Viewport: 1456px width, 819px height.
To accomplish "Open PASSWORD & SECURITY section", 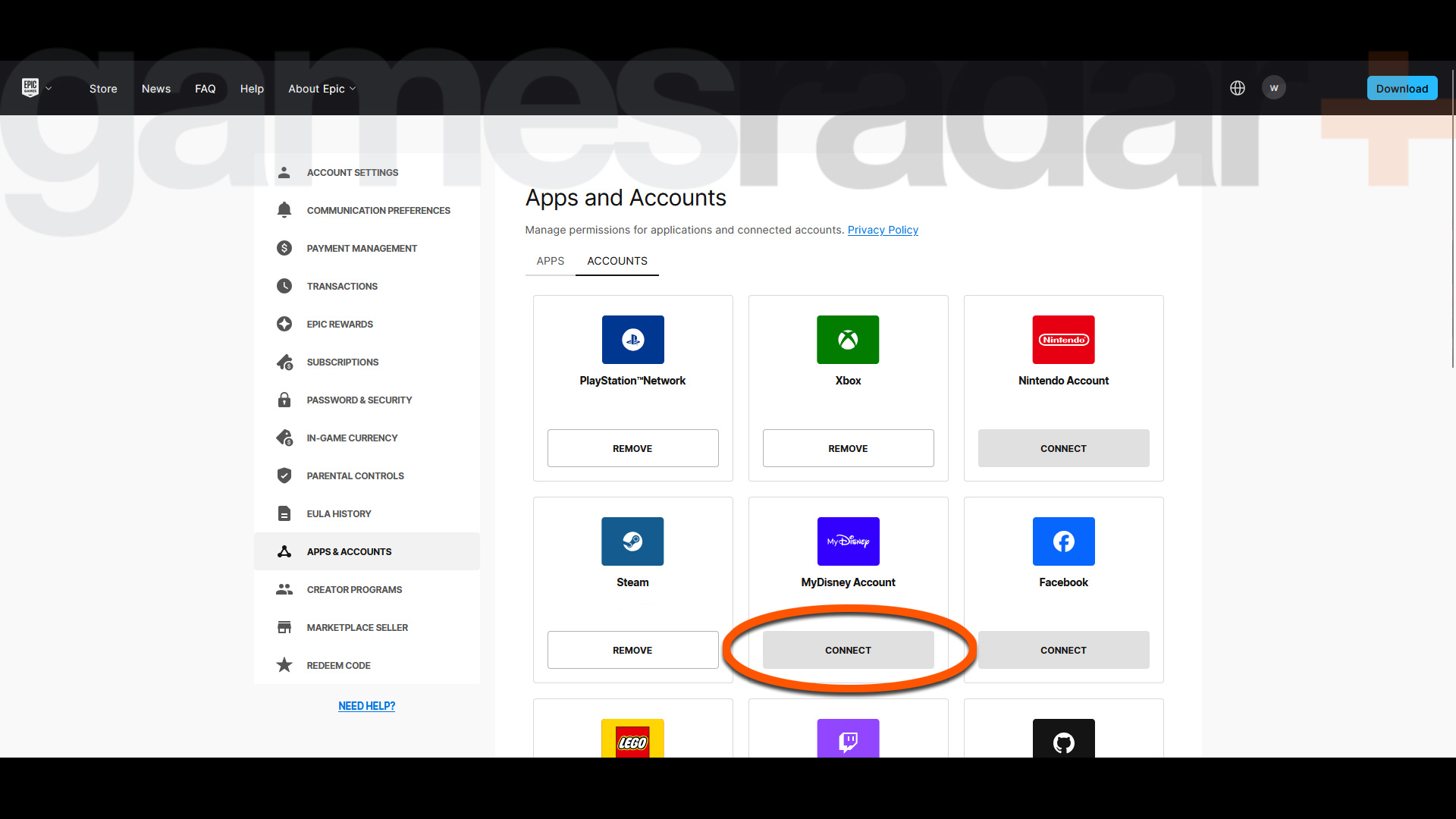I will (367, 400).
